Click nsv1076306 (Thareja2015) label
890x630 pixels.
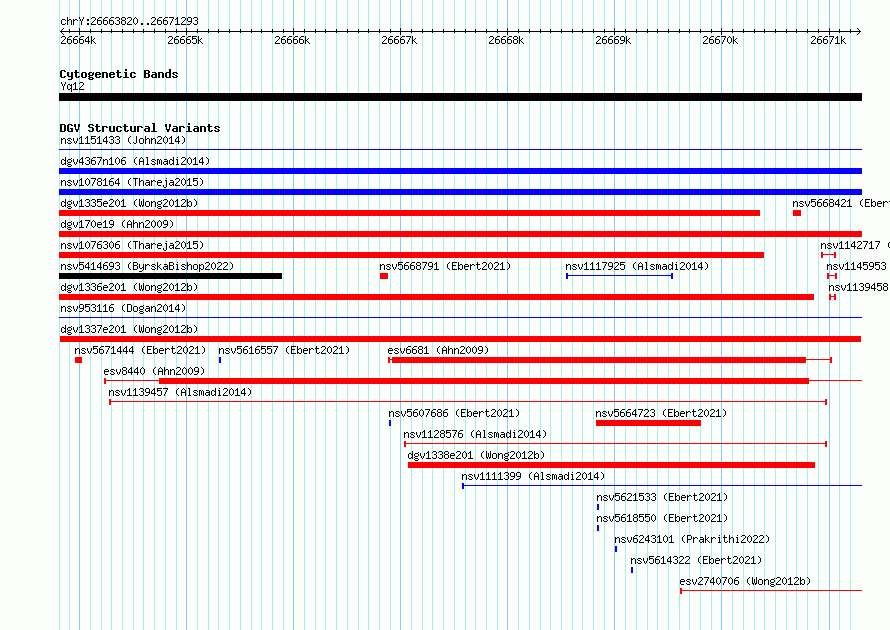coord(132,245)
